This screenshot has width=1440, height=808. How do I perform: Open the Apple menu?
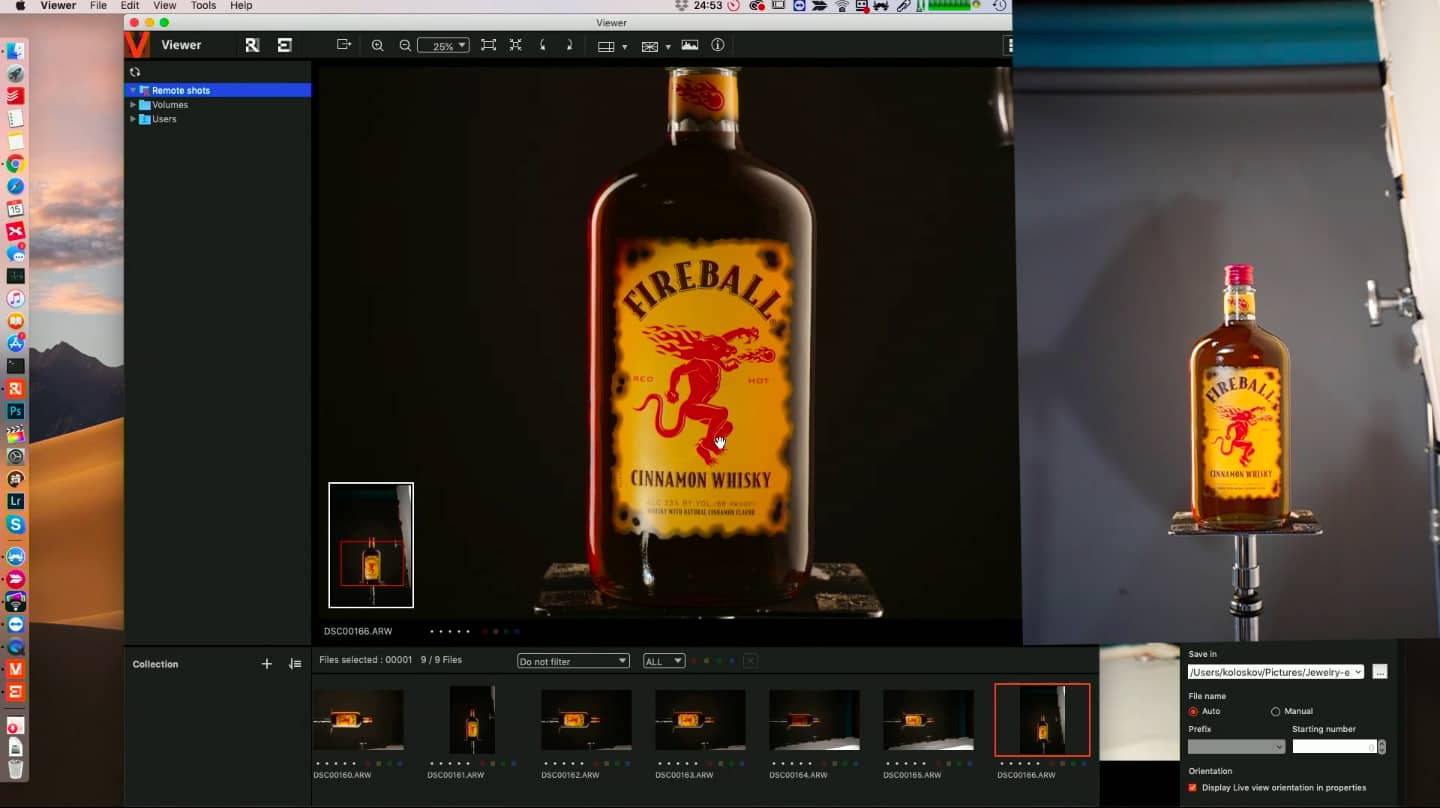pos(20,6)
